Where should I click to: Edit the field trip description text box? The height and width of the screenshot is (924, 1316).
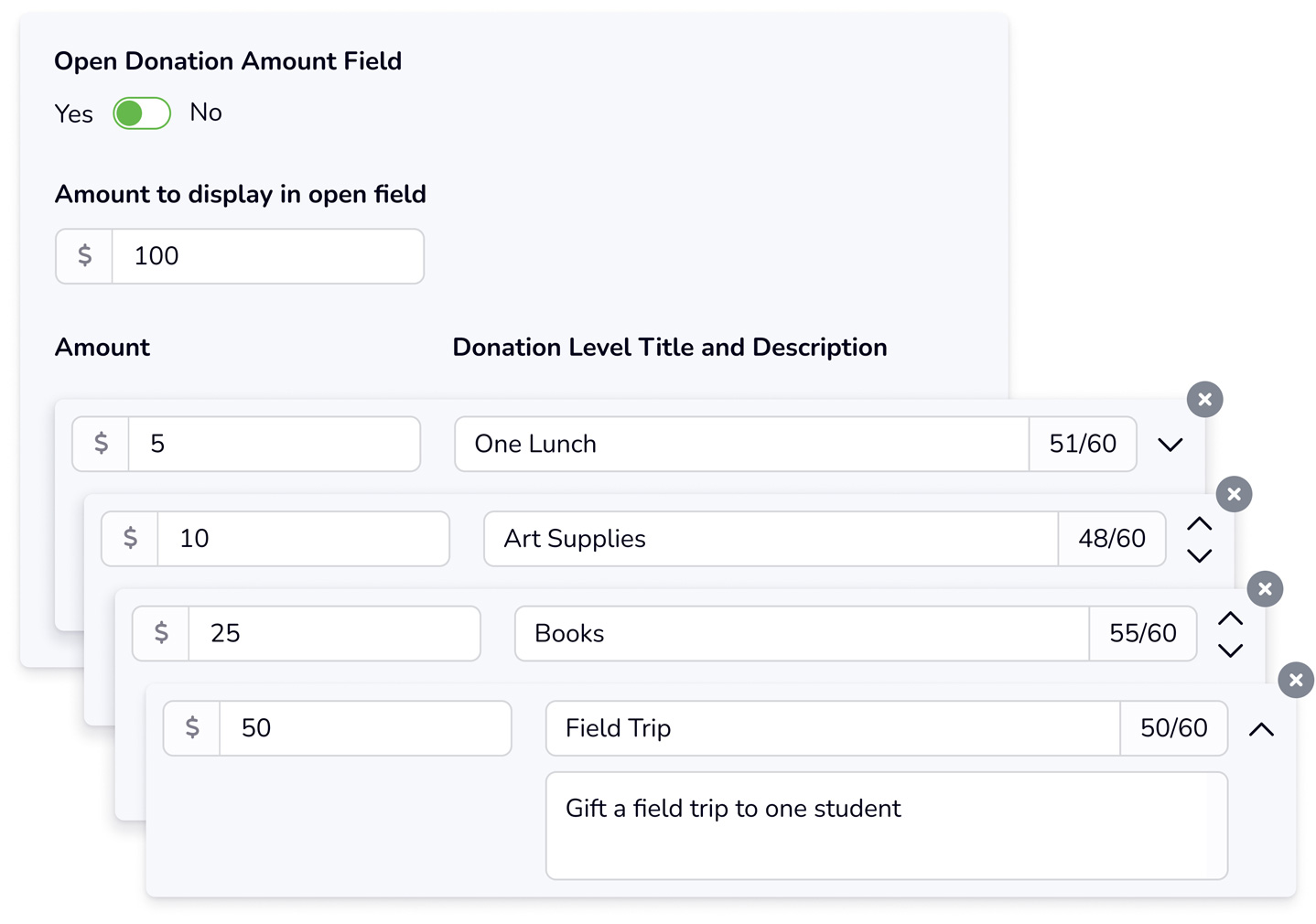coord(886,826)
